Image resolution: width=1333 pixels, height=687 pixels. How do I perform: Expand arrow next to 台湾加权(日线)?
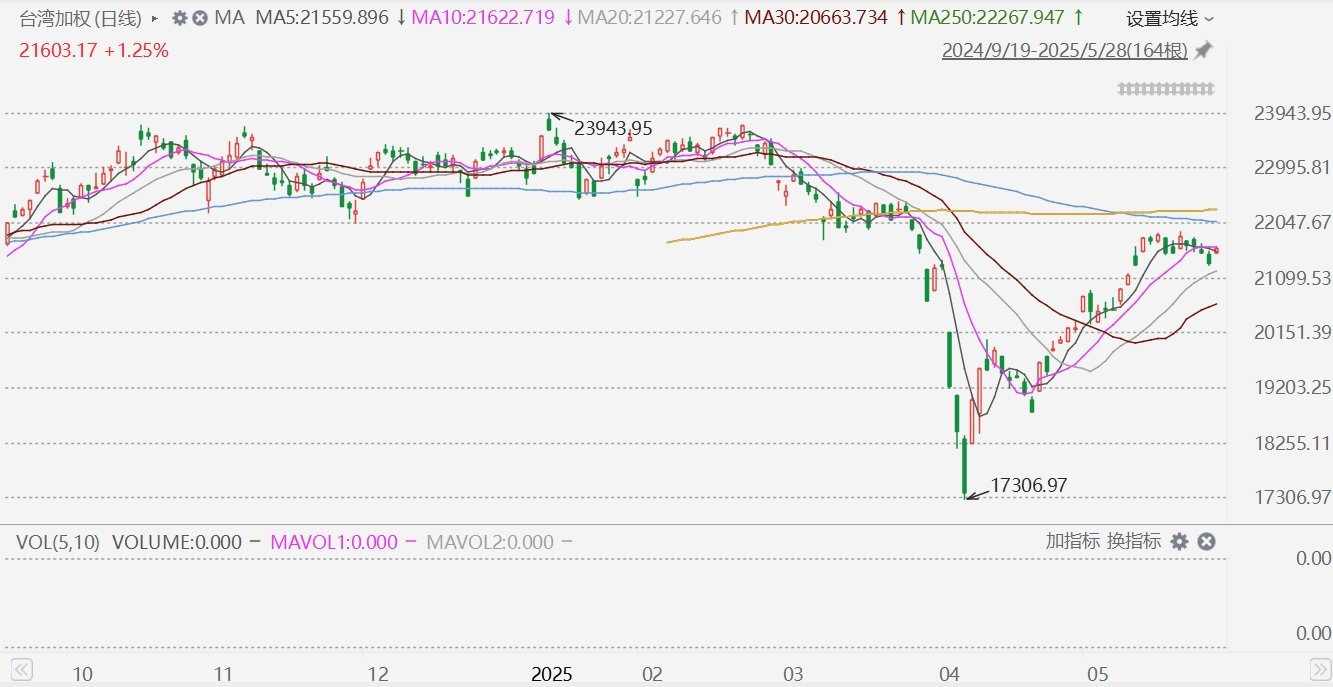tap(154, 18)
